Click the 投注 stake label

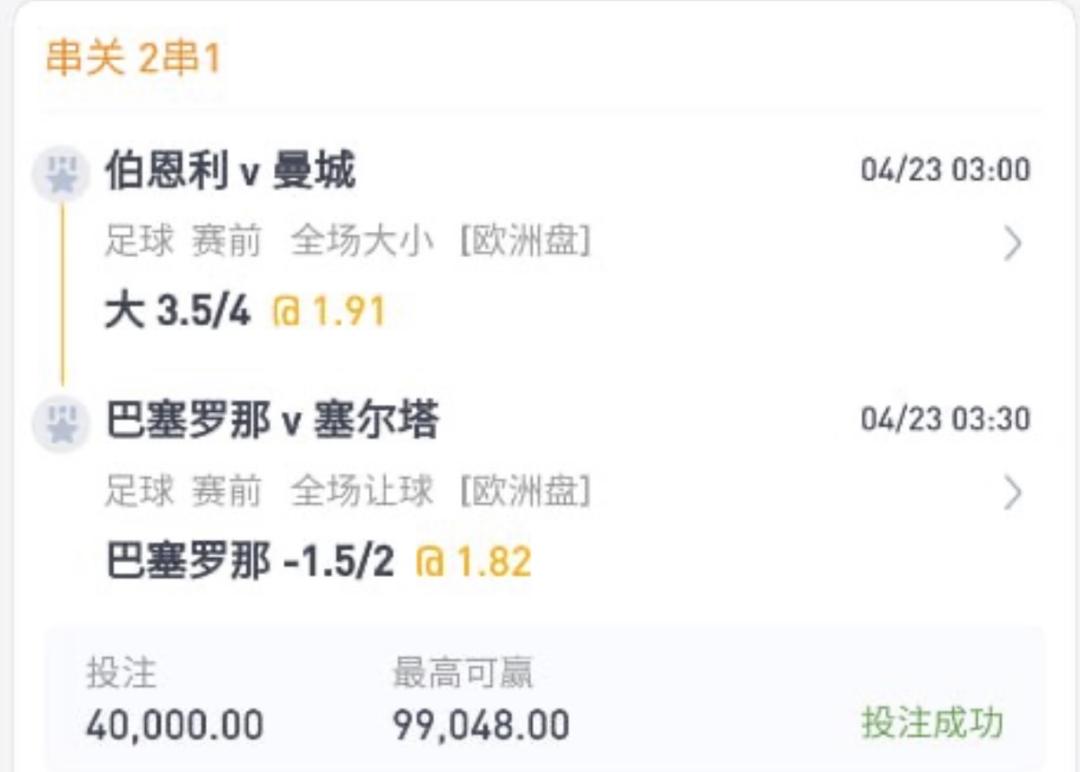pos(121,673)
